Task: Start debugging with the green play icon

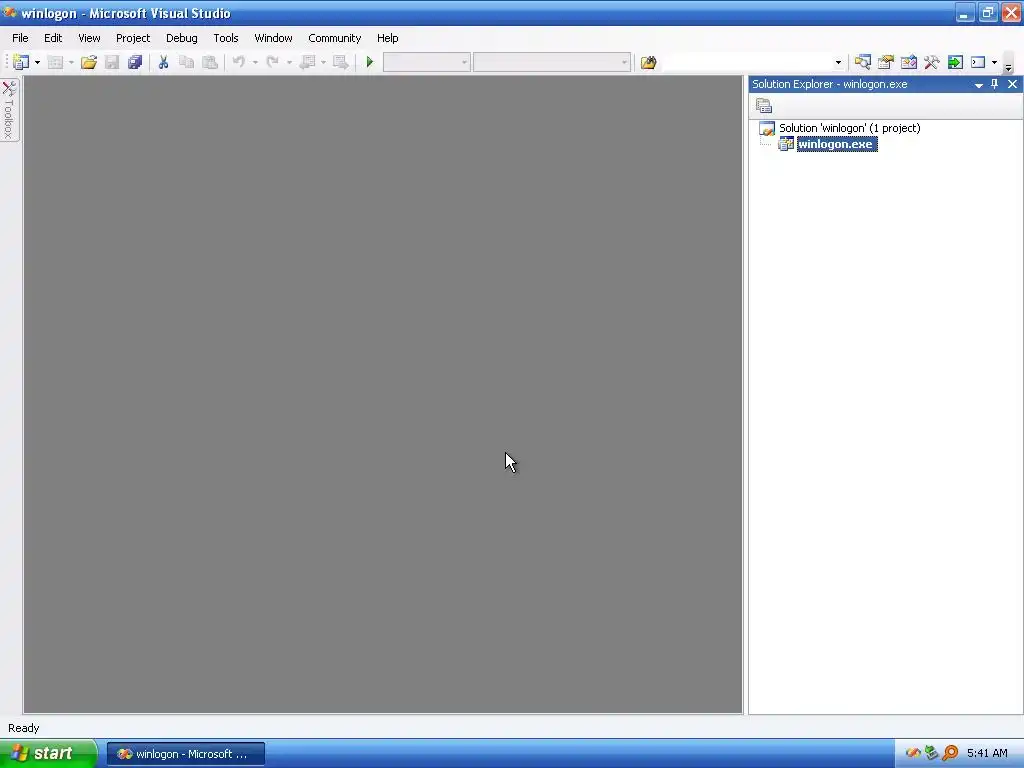Action: tap(370, 63)
